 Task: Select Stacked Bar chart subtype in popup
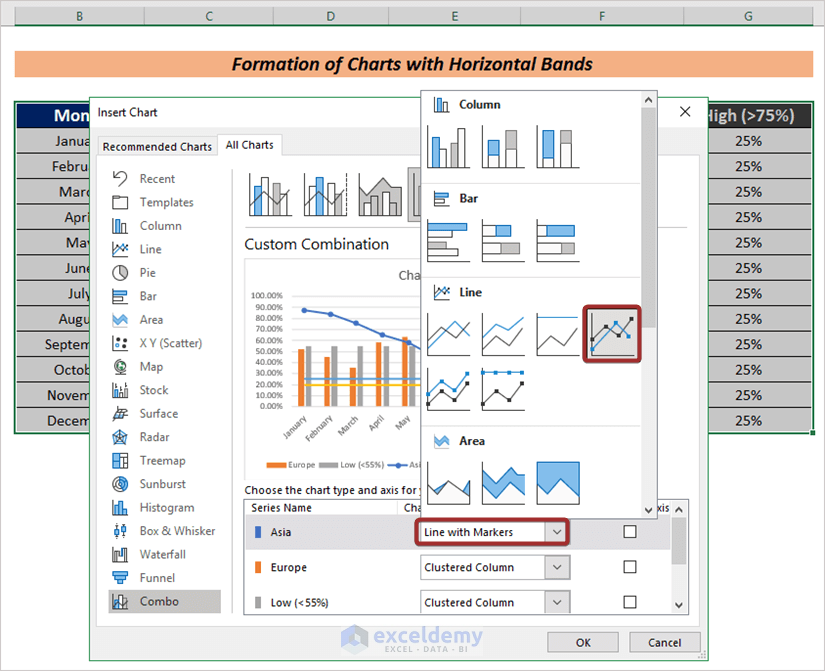coord(503,241)
